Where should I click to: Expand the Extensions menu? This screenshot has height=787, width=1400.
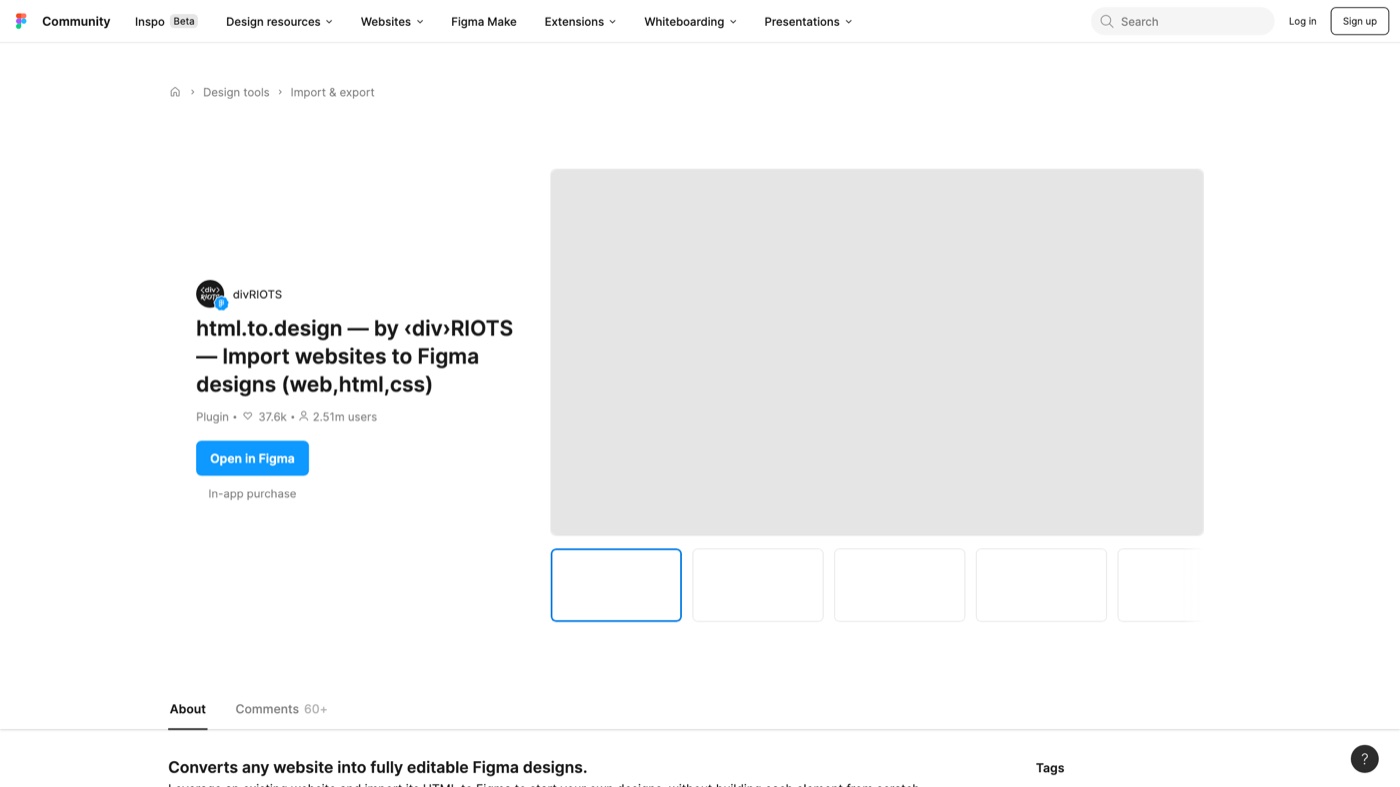580,21
